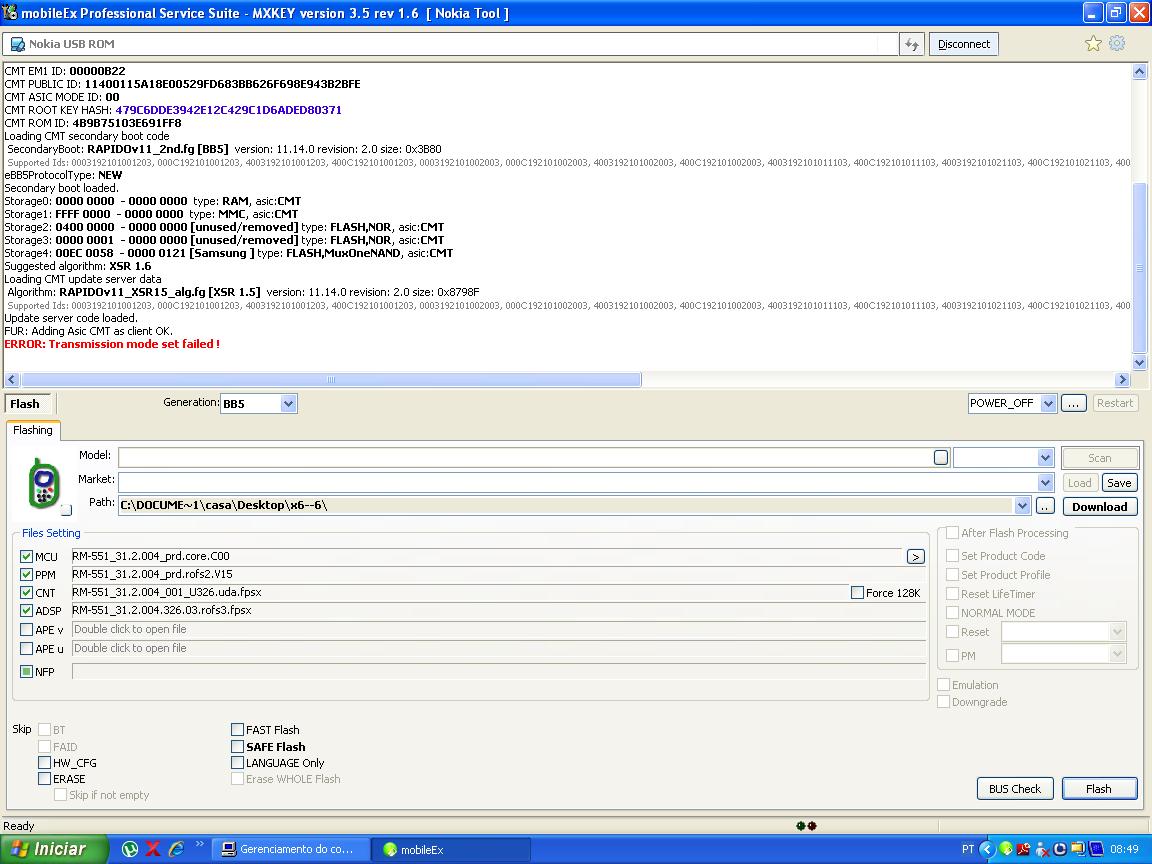Click the green phone icon
The image size is (1152, 864).
(x=43, y=483)
